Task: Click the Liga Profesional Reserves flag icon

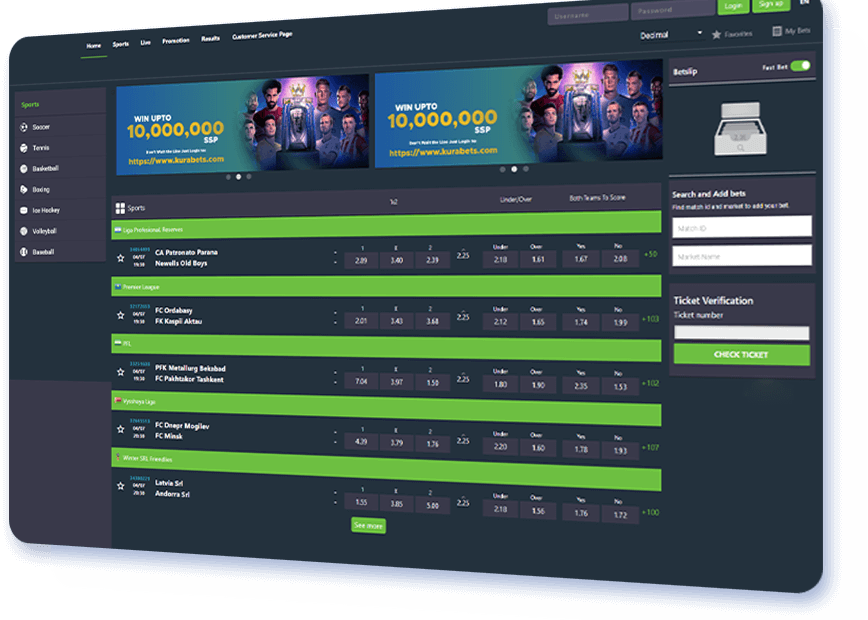Action: pos(118,229)
